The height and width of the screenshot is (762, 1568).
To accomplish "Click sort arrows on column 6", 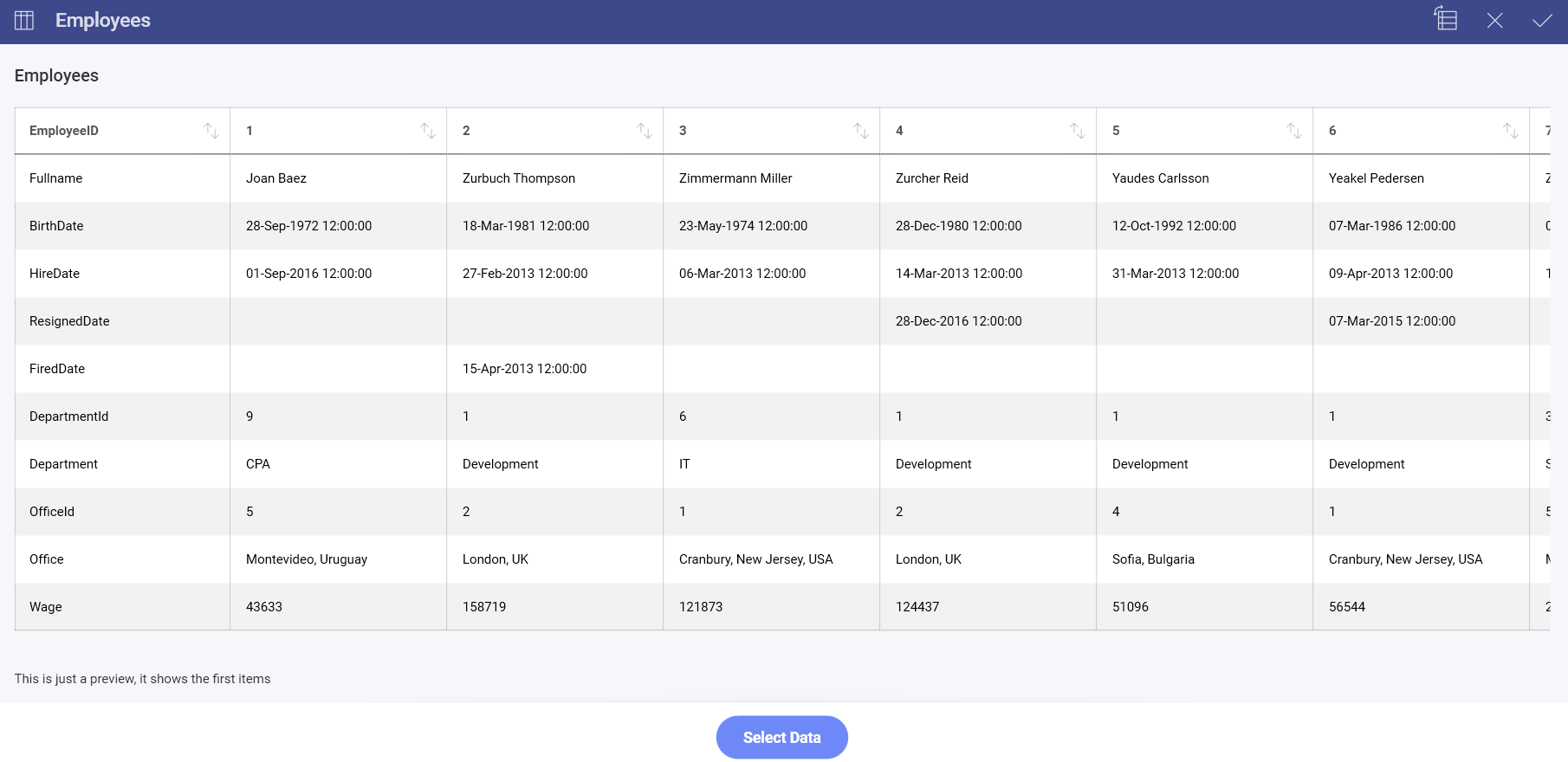I will 1511,131.
